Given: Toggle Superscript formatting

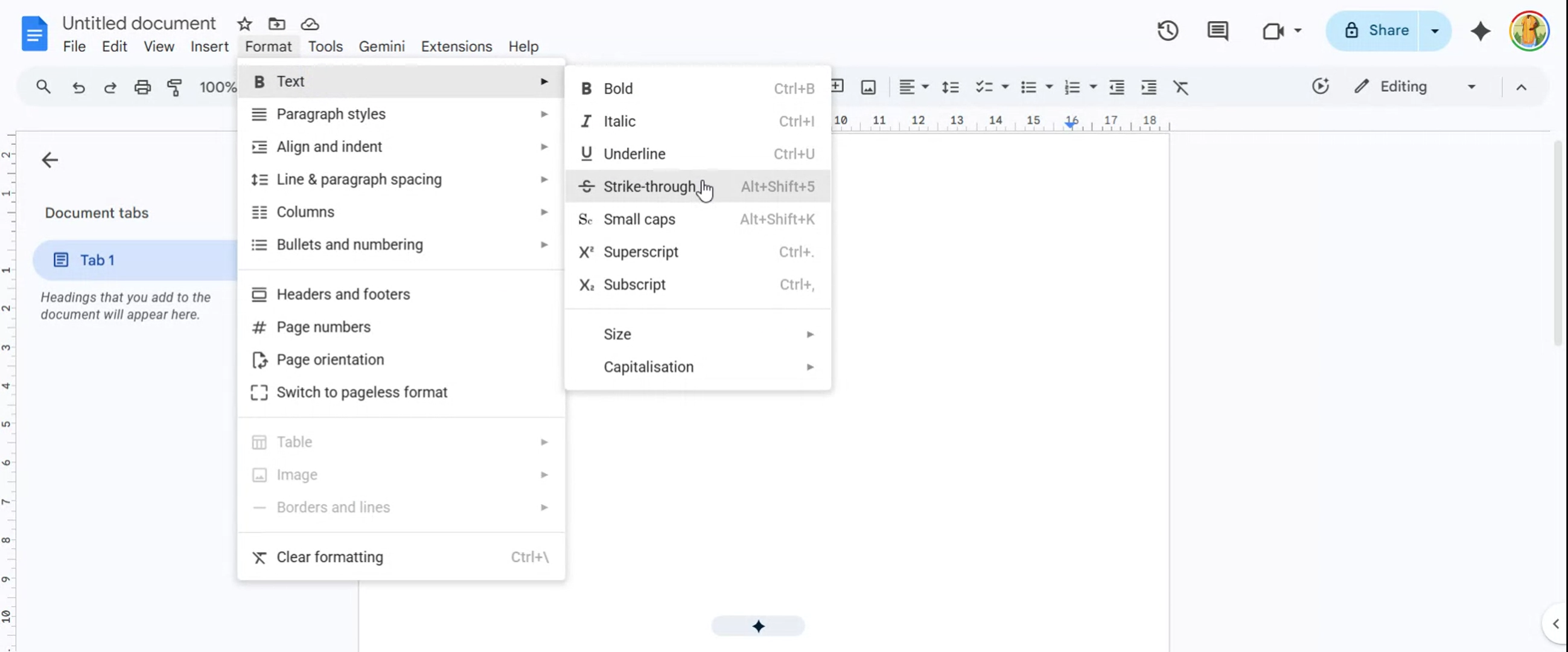Looking at the screenshot, I should (698, 252).
